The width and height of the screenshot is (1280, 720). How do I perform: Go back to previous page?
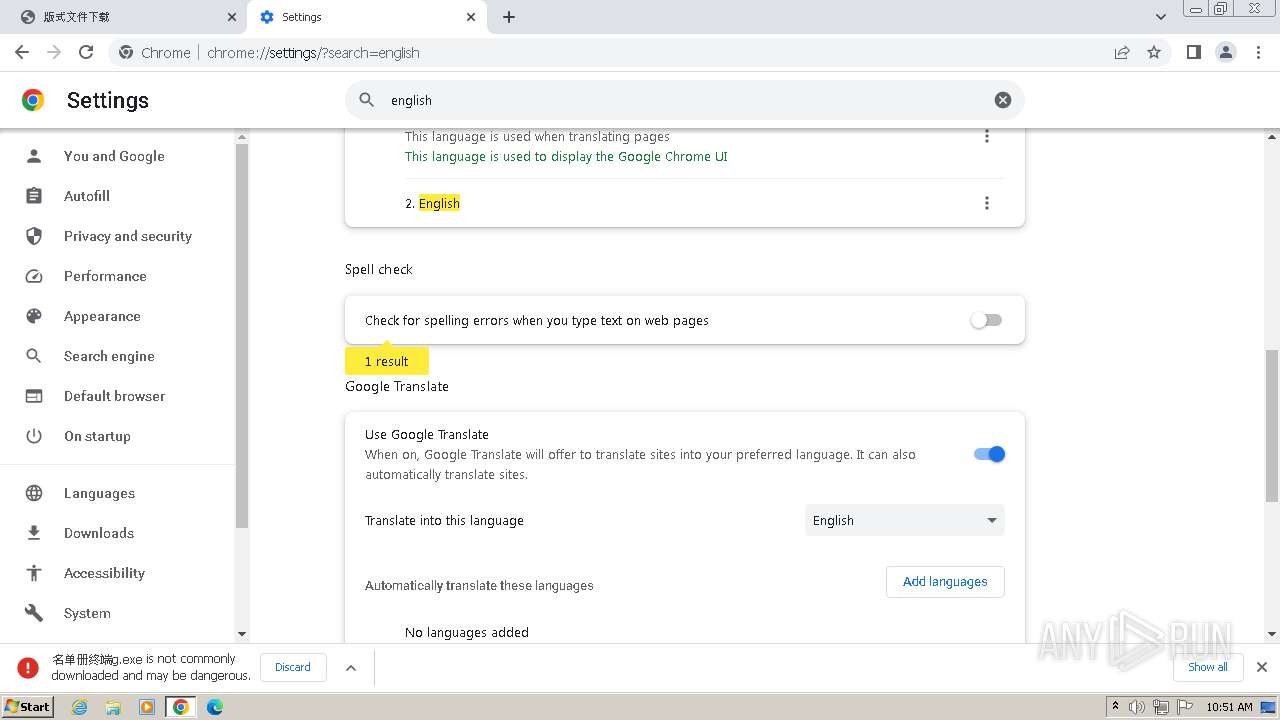coord(22,52)
